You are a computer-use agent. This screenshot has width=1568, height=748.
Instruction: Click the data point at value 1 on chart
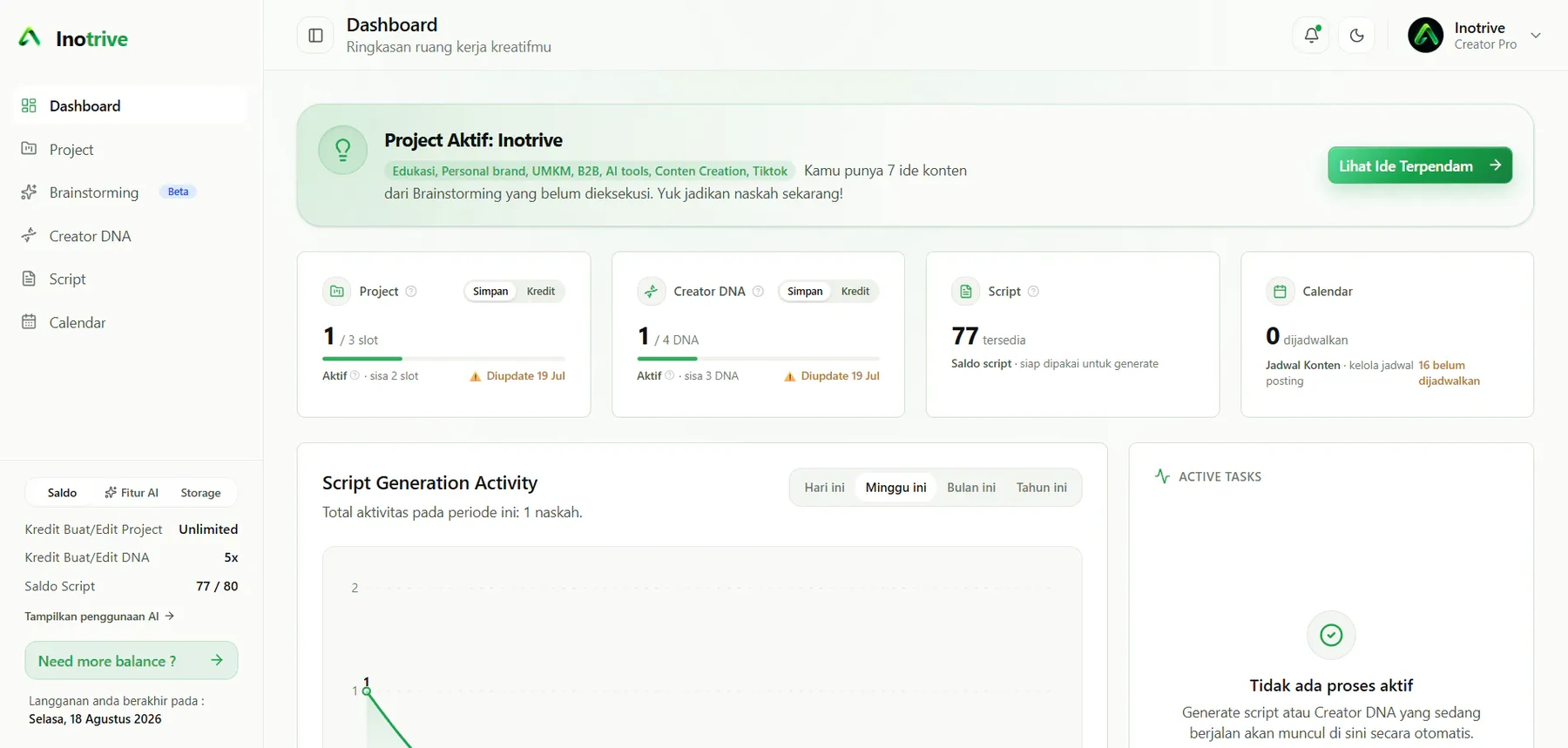367,691
